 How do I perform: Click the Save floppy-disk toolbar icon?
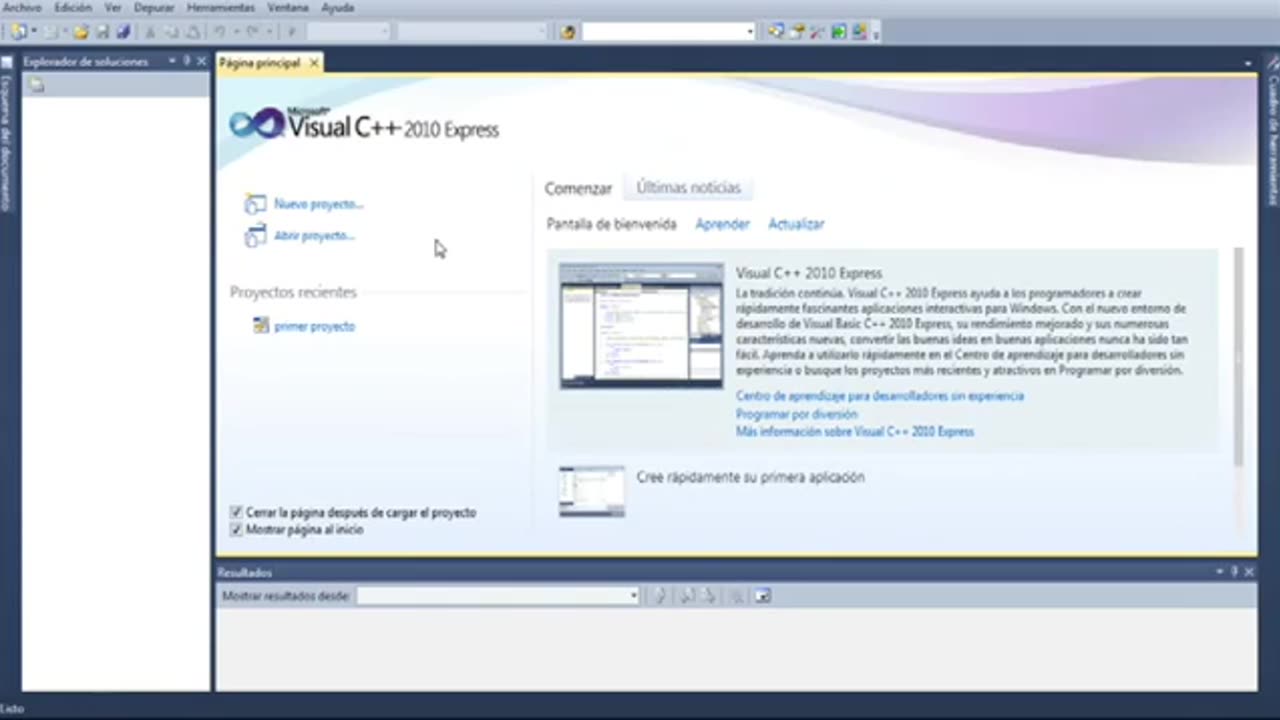pos(102,32)
